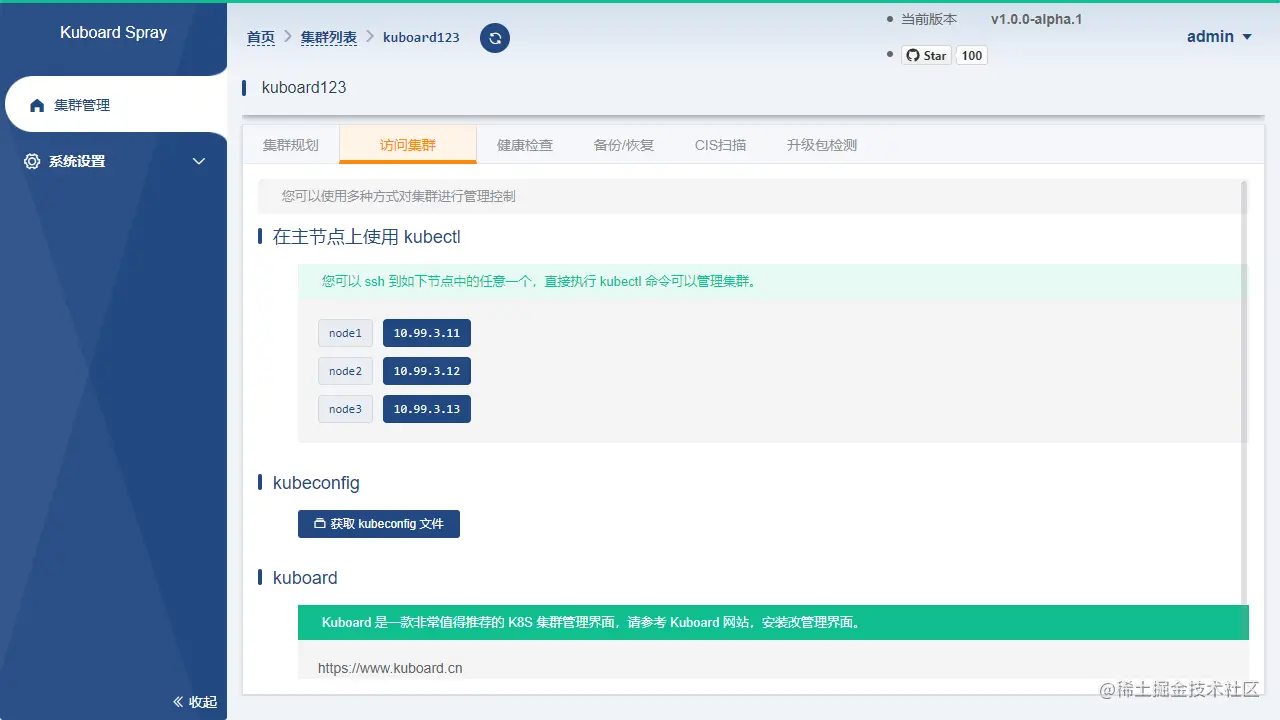Open the 健康检查 tab

[525, 145]
